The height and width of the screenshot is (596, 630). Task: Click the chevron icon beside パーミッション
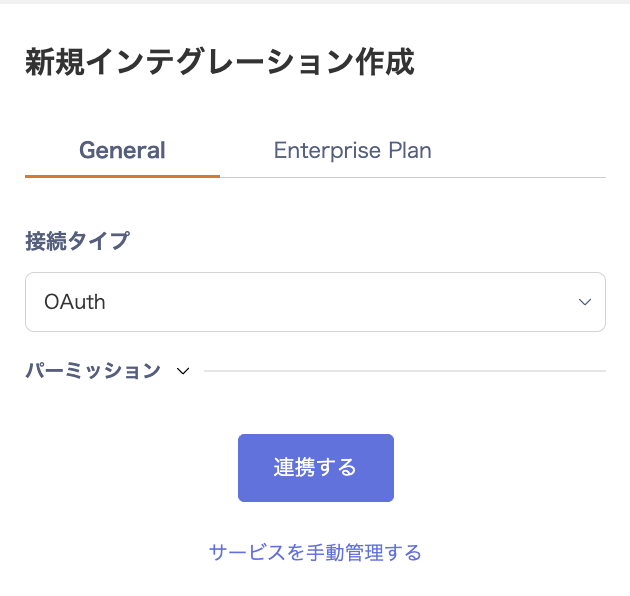[183, 371]
